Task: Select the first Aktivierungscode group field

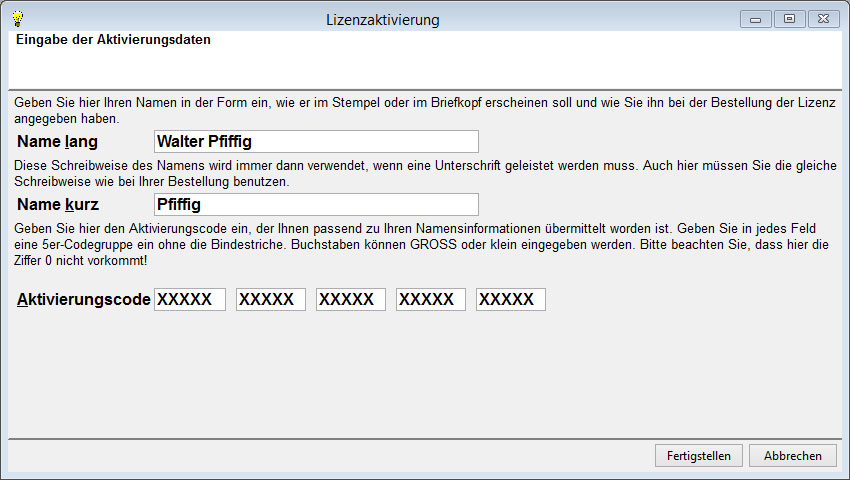Action: tap(190, 300)
